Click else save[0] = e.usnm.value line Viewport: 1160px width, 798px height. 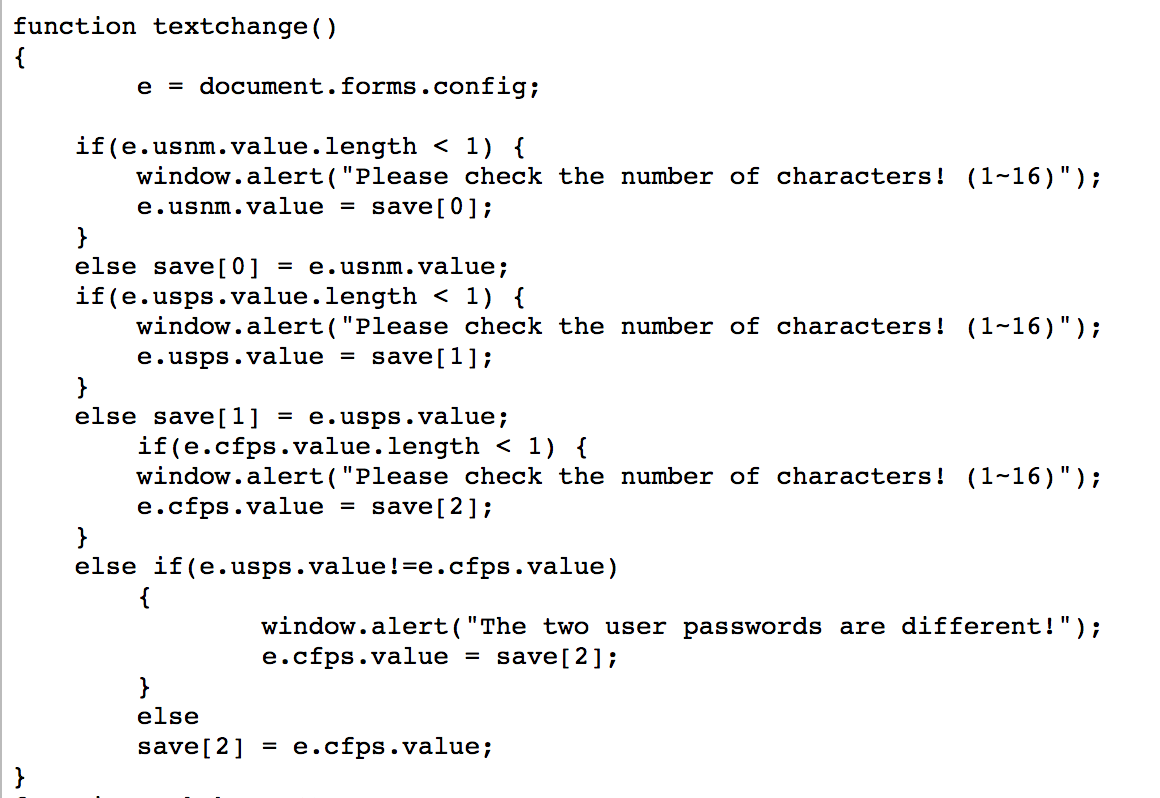click(291, 267)
